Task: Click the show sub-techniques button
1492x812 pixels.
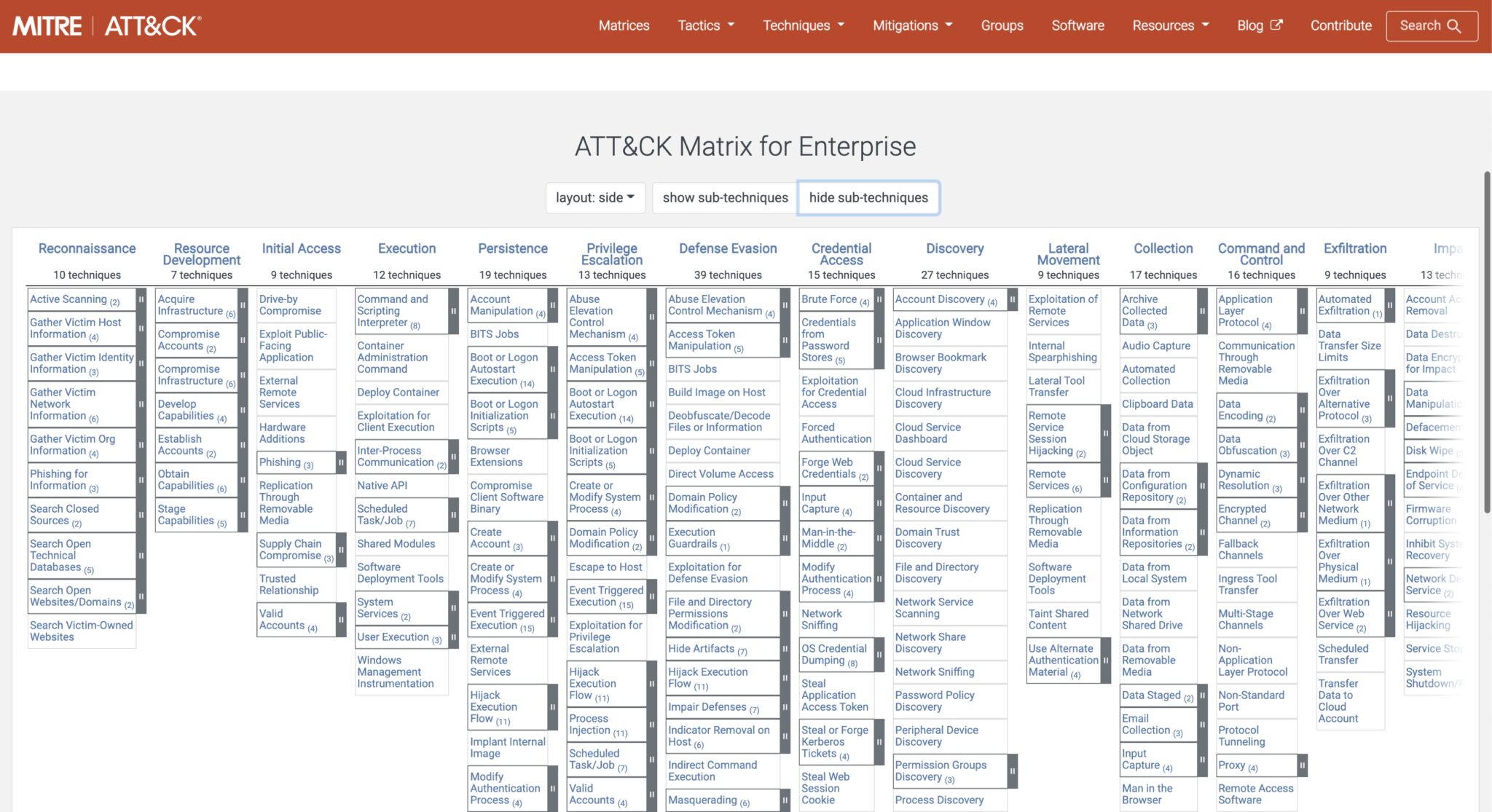Action: click(x=724, y=197)
